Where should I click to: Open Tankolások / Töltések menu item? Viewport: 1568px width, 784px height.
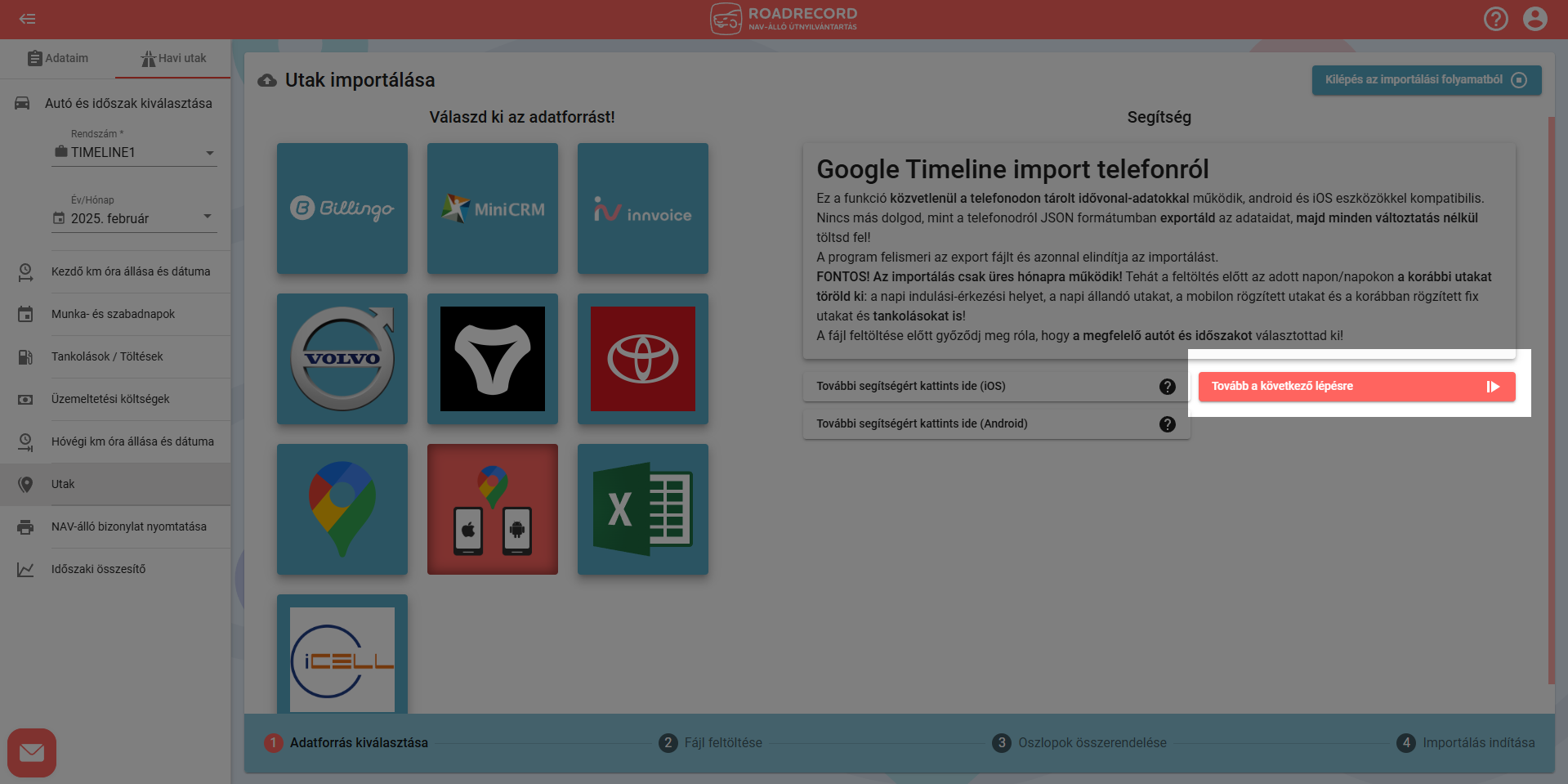pos(115,356)
